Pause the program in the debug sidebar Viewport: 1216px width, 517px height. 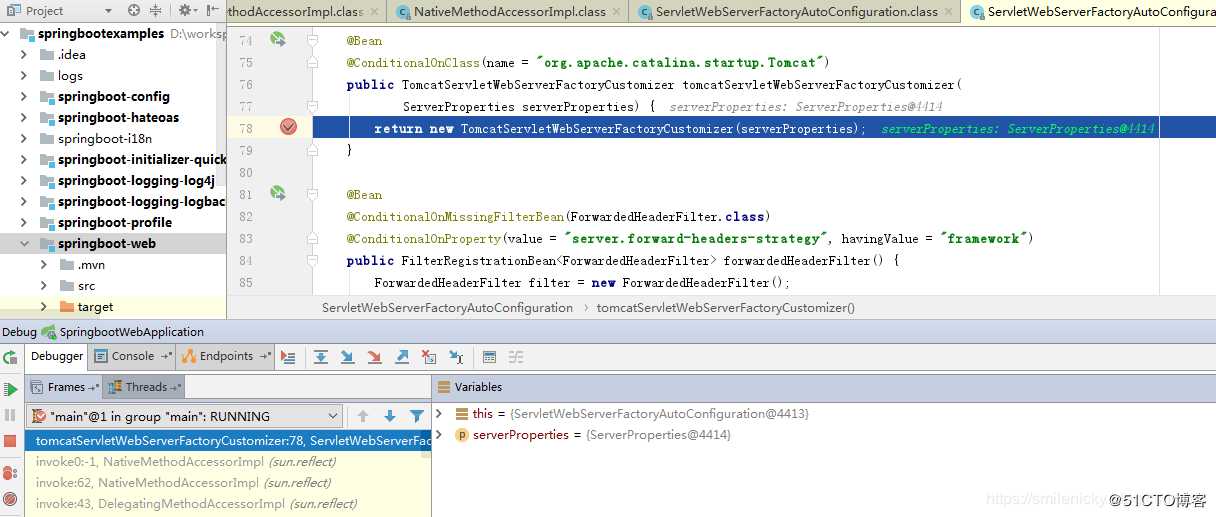coord(10,415)
